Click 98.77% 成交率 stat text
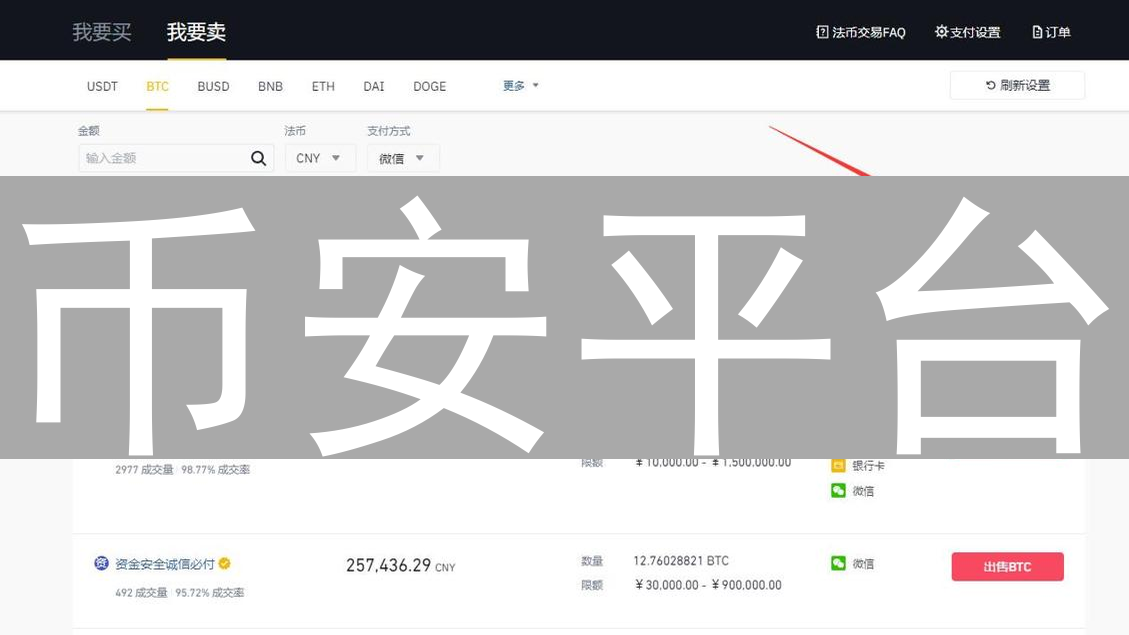The height and width of the screenshot is (635, 1129). pos(215,469)
